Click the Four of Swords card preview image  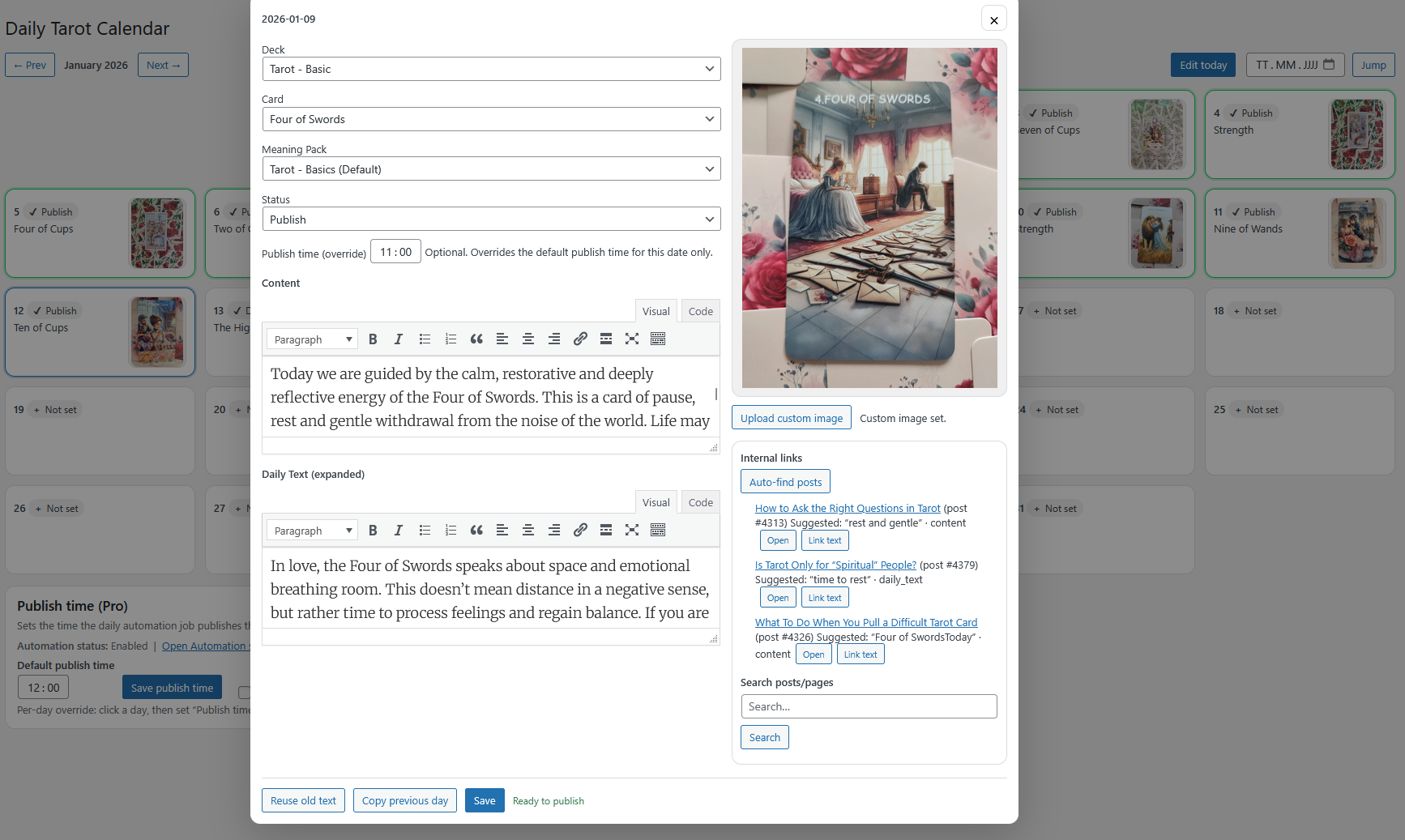pos(869,219)
